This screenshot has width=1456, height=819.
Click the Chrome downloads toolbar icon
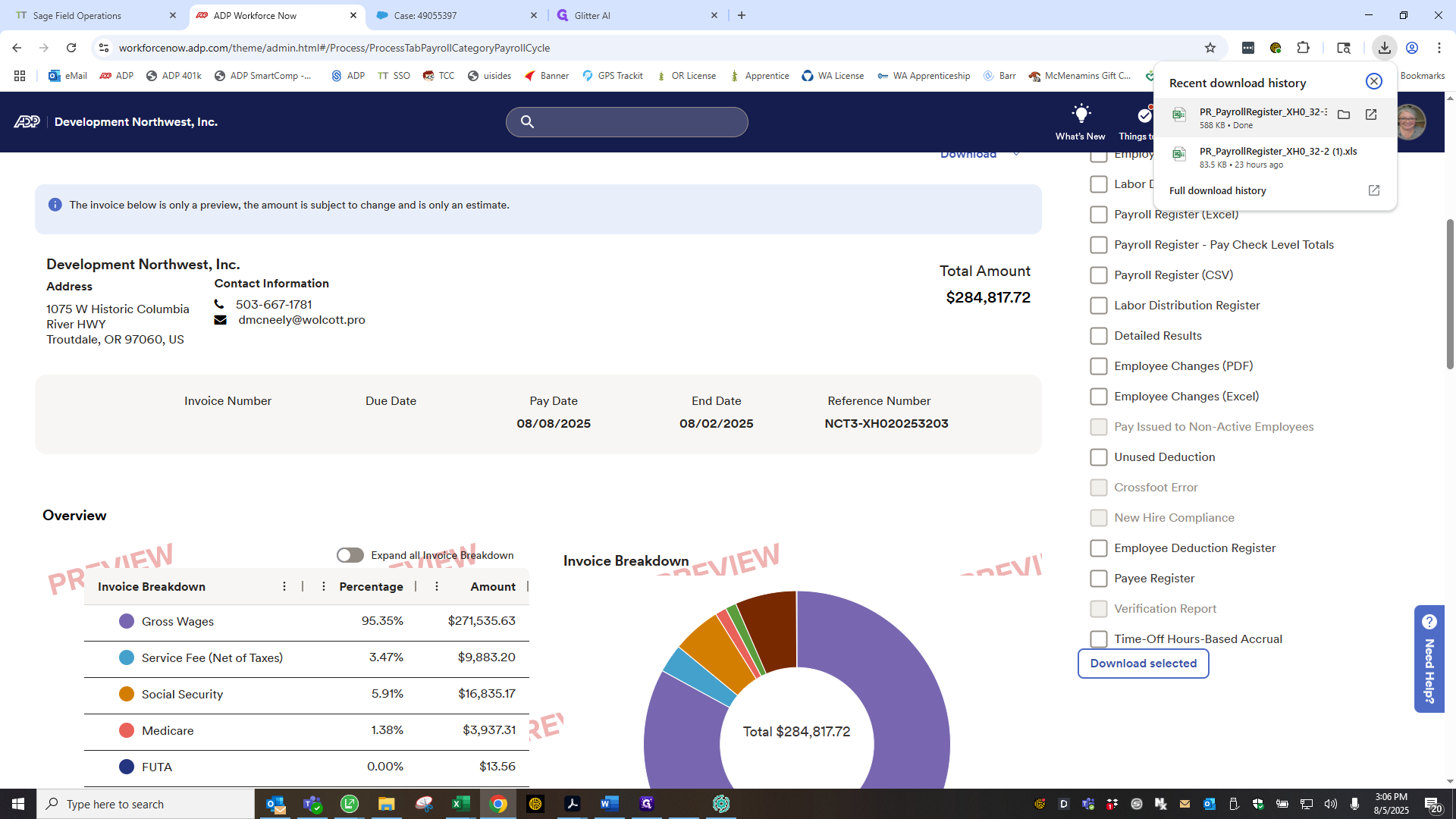pyautogui.click(x=1385, y=48)
